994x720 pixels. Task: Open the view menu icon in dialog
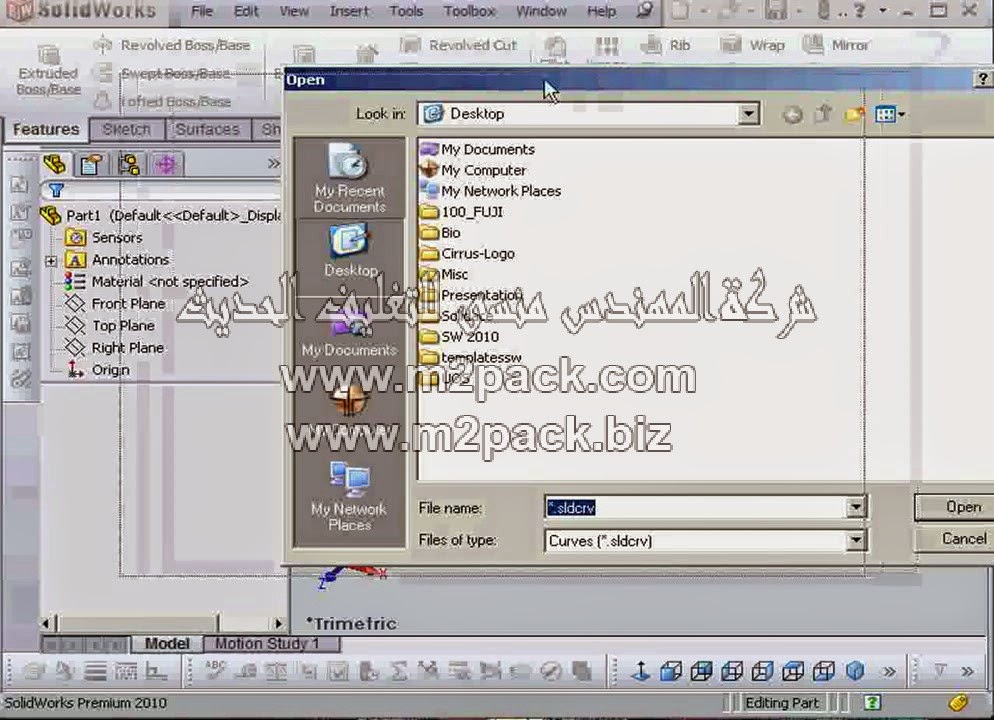pyautogui.click(x=890, y=115)
